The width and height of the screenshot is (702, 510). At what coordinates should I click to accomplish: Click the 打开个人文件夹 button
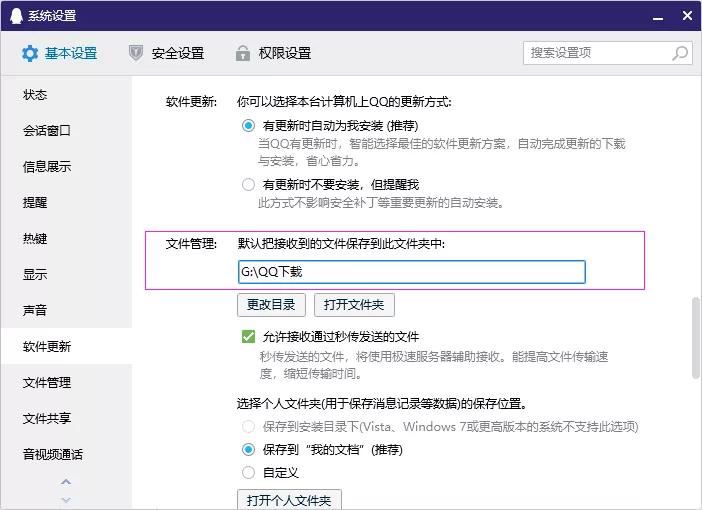point(289,500)
